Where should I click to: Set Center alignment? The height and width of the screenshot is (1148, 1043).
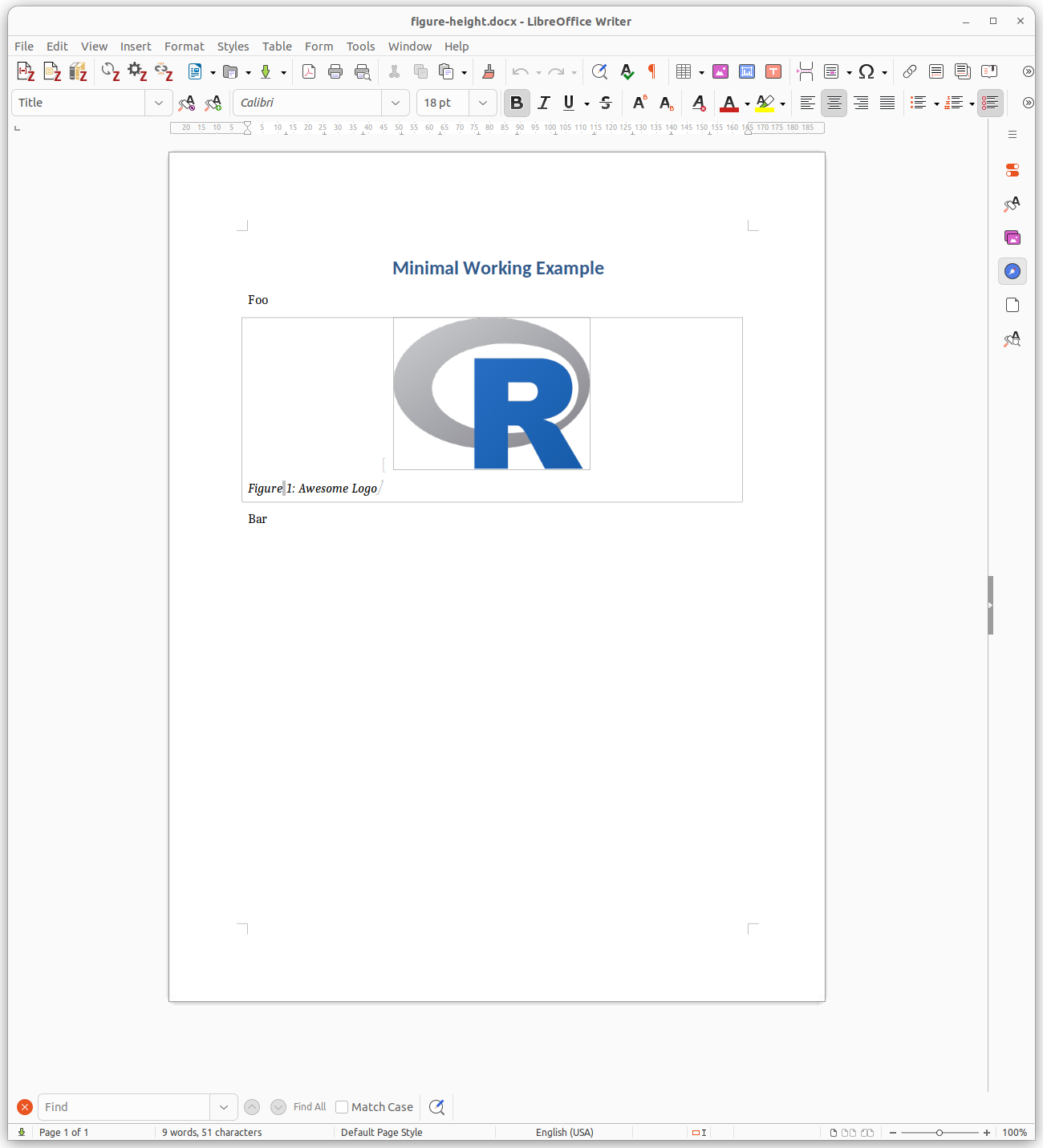tap(834, 103)
